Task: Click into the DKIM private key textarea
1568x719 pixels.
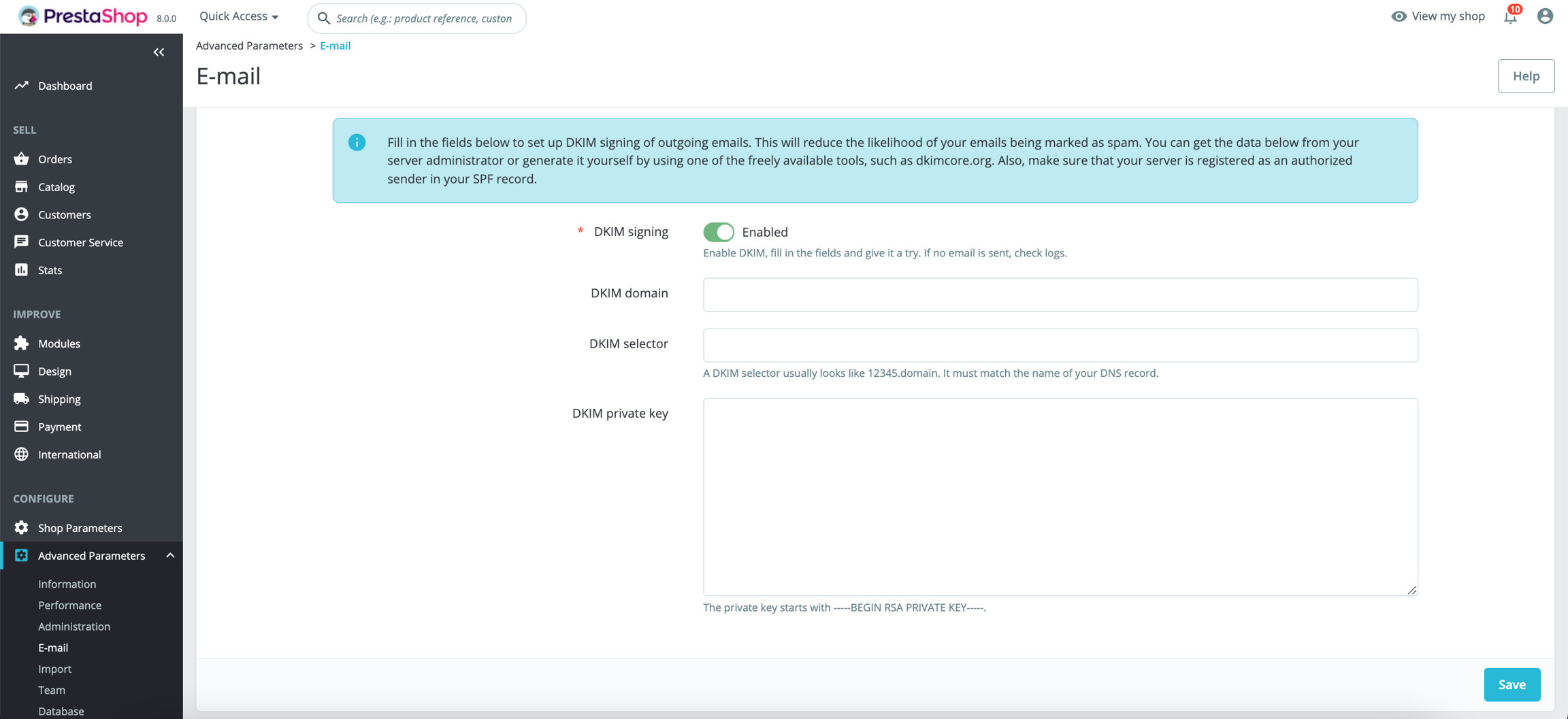Action: (1060, 497)
